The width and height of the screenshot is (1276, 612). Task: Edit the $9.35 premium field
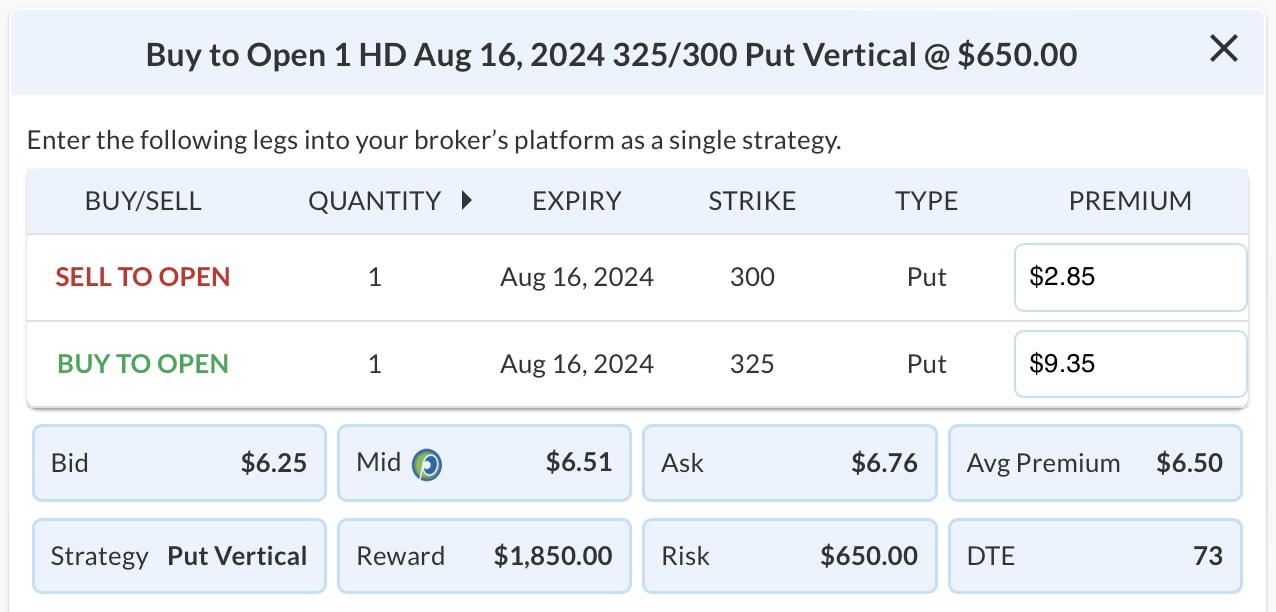click(1130, 364)
